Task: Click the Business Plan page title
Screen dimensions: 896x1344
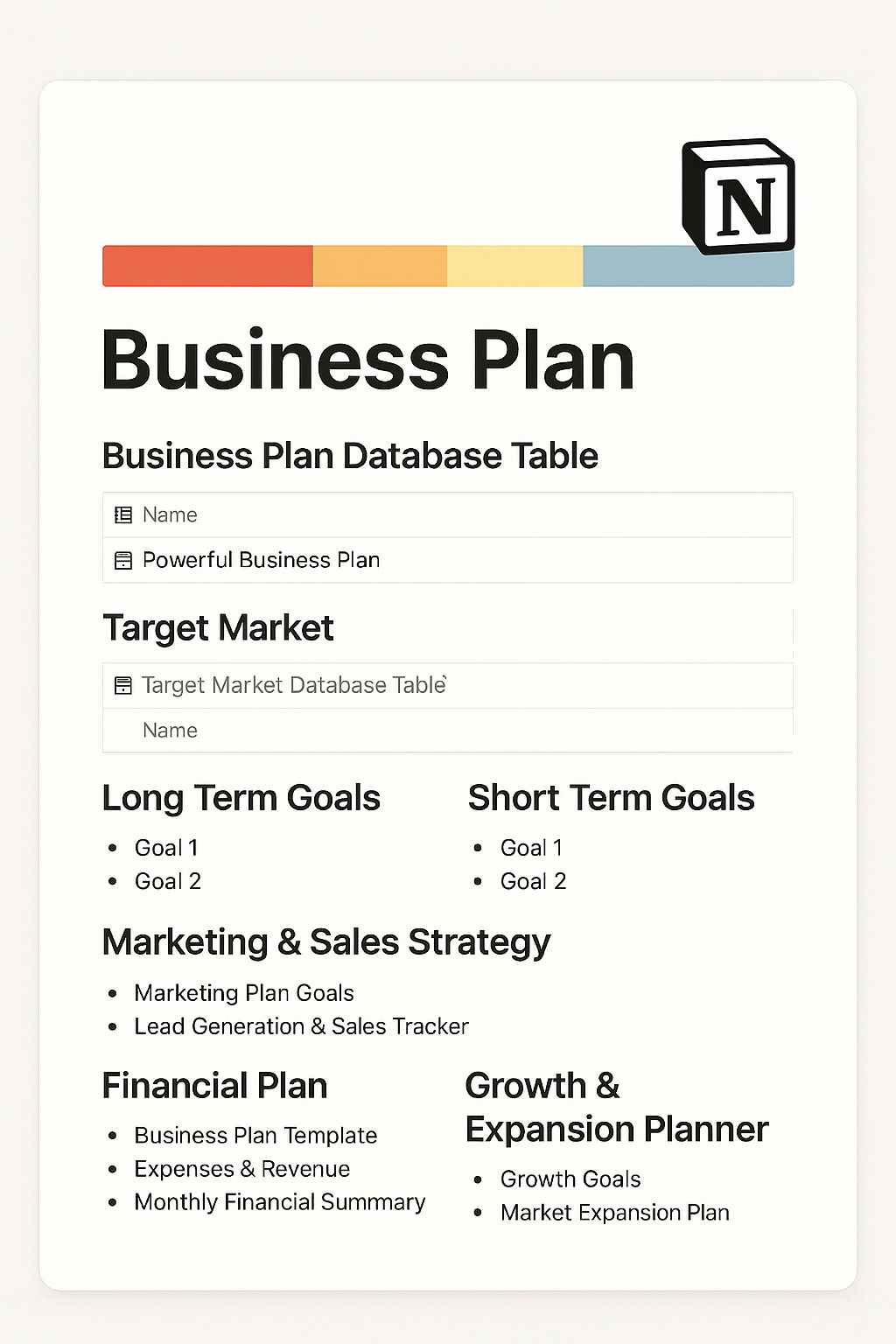Action: coord(367,360)
